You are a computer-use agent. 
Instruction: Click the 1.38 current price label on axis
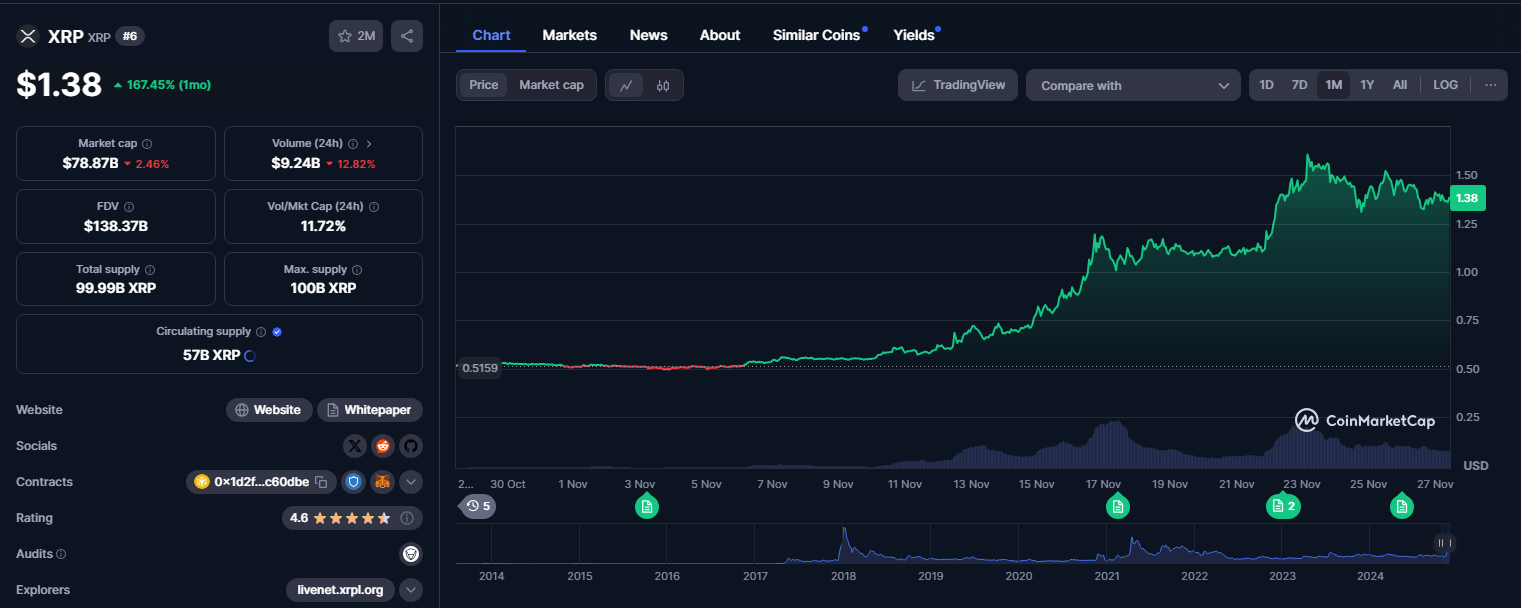[1467, 198]
